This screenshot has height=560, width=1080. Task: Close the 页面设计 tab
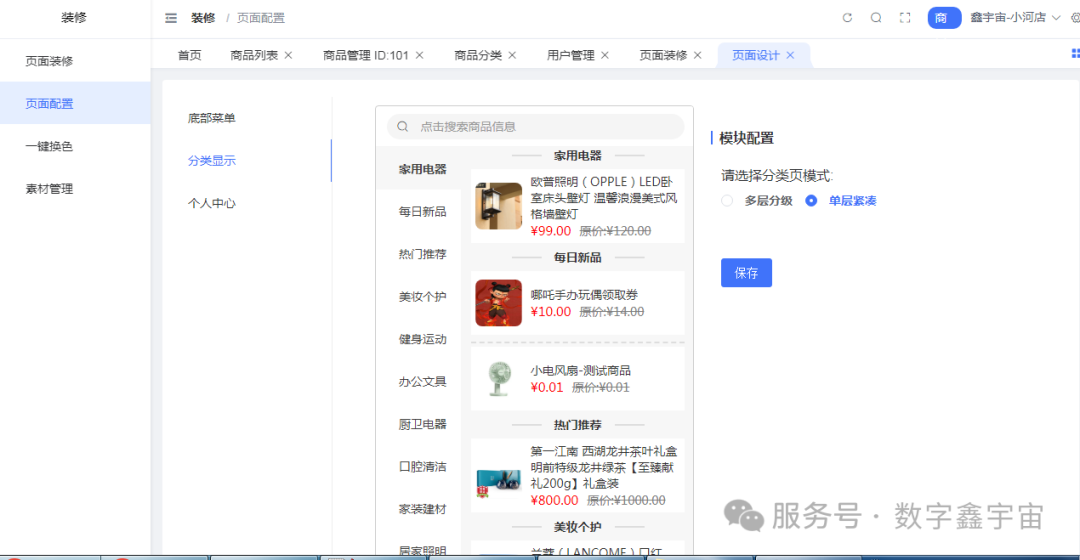[790, 55]
